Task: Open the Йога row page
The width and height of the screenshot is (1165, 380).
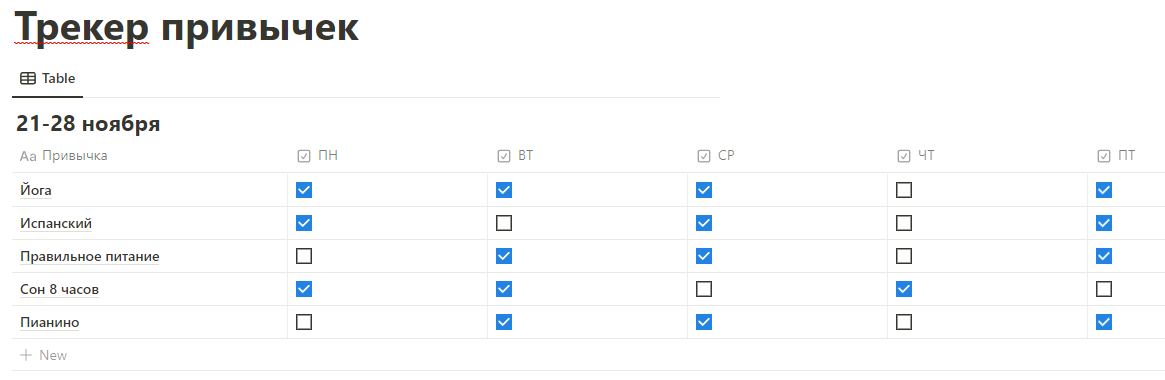Action: (x=36, y=190)
